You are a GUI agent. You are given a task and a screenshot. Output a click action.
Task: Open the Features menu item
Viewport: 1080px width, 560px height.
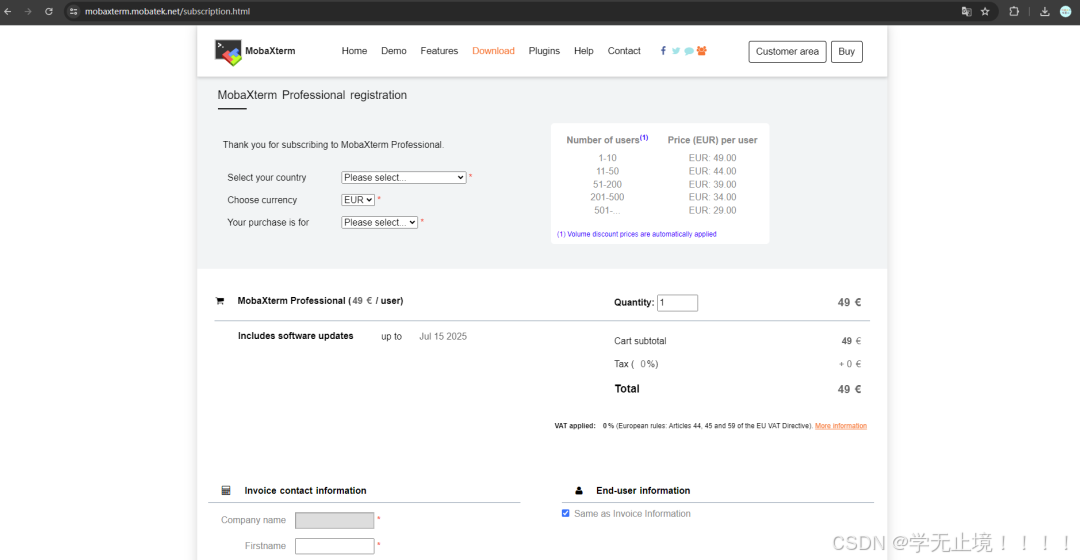click(x=439, y=51)
